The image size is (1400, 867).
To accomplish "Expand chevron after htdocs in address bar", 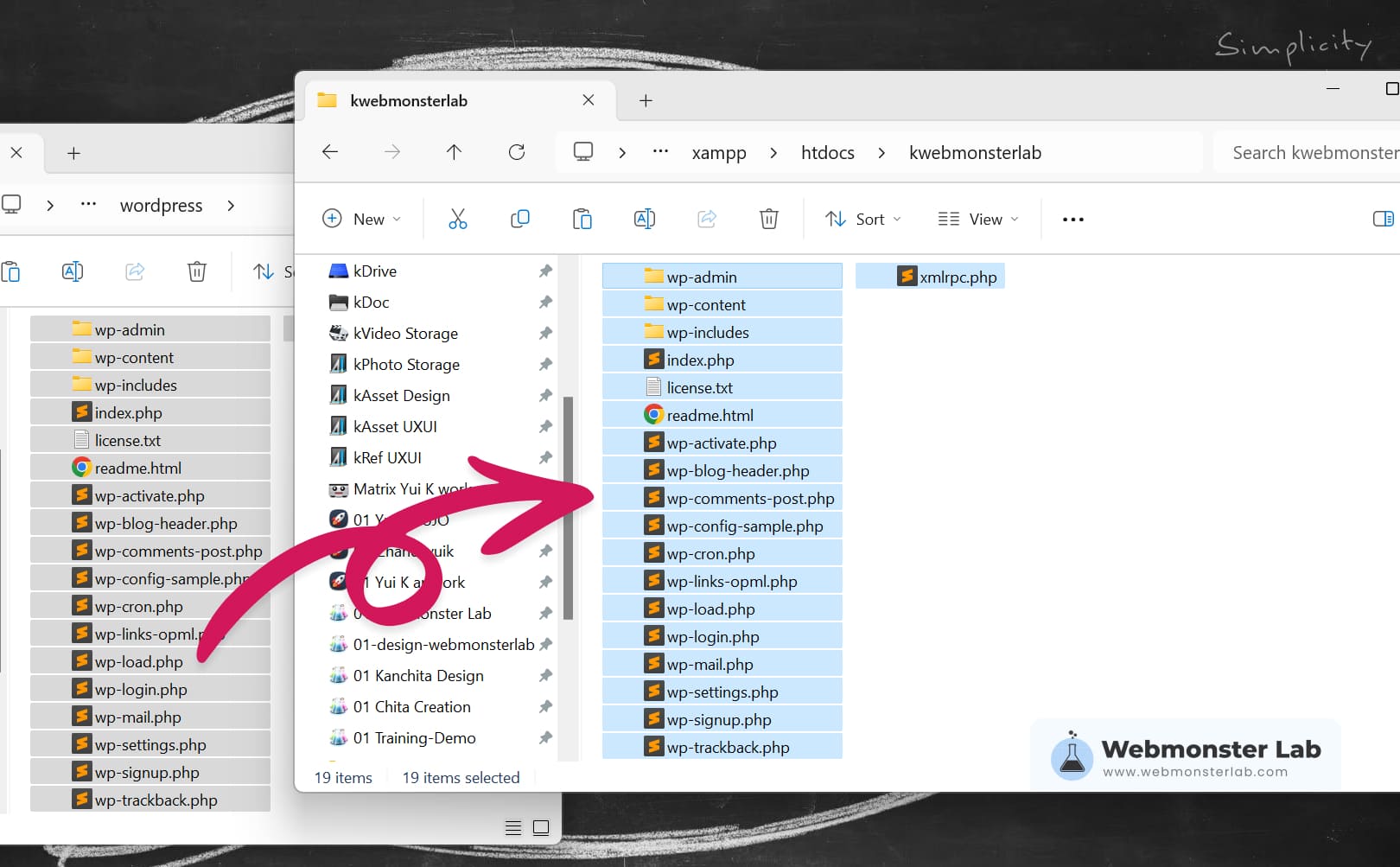I will [x=881, y=153].
